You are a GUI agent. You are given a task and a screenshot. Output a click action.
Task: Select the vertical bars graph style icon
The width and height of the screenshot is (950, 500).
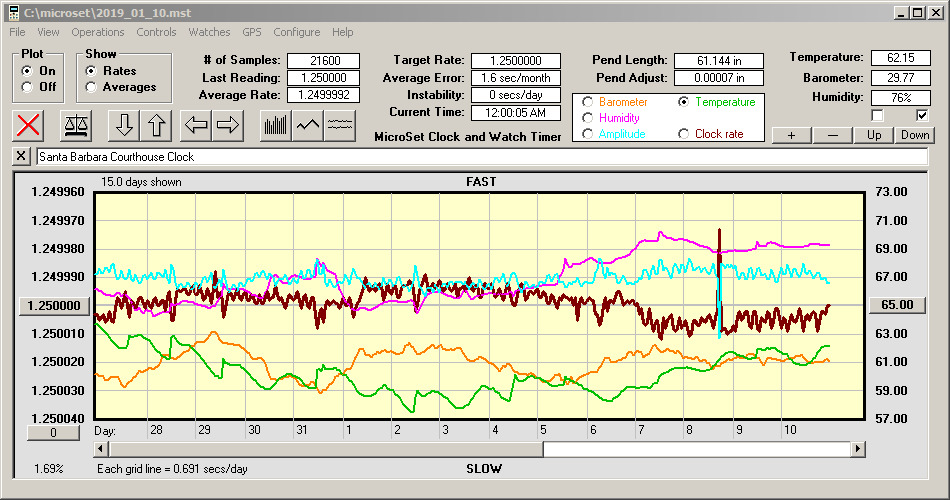(275, 125)
